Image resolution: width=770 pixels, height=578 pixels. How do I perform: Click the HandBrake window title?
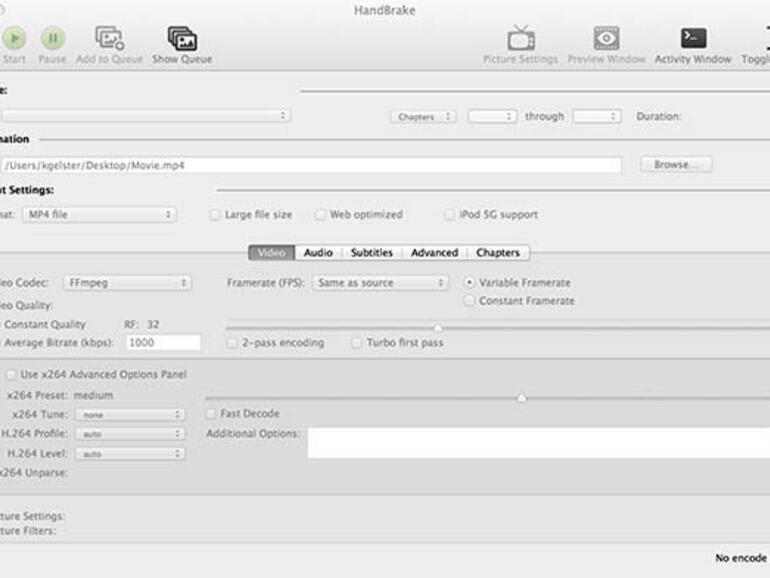[x=385, y=10]
